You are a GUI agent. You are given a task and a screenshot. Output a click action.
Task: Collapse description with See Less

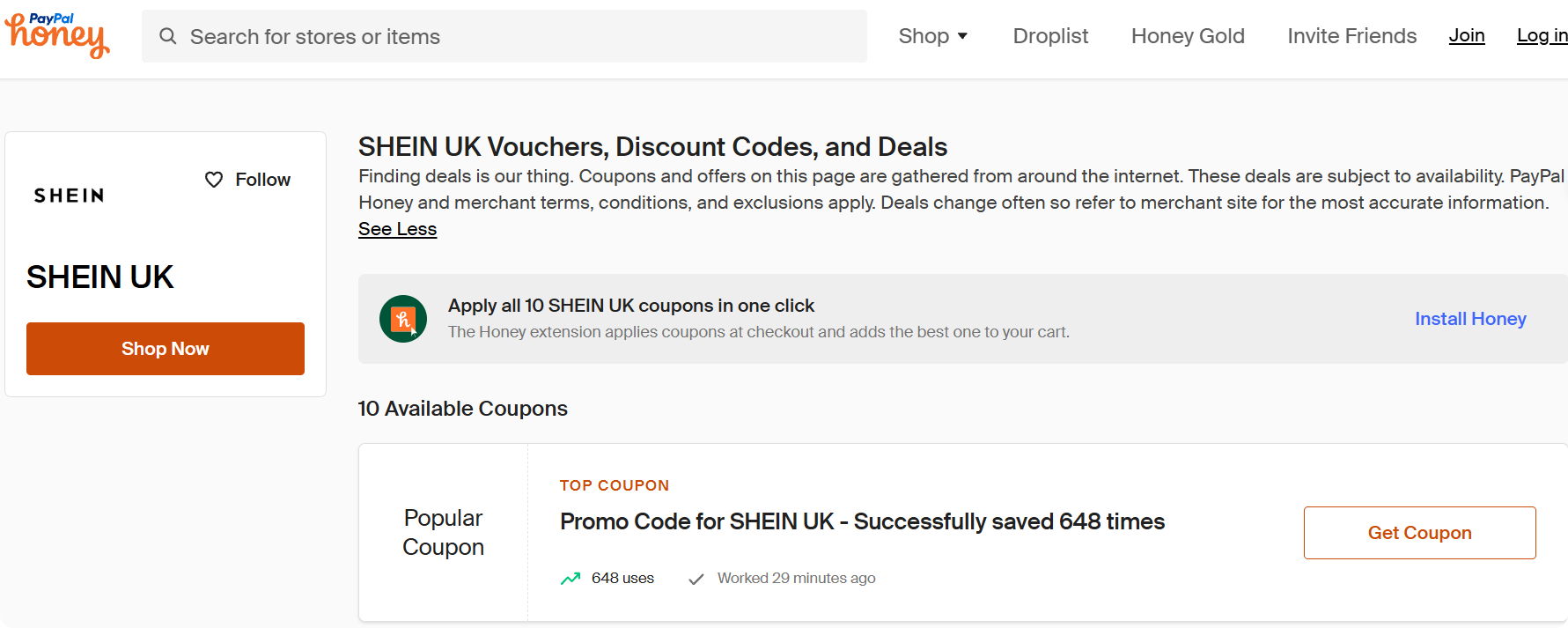pyautogui.click(x=397, y=229)
